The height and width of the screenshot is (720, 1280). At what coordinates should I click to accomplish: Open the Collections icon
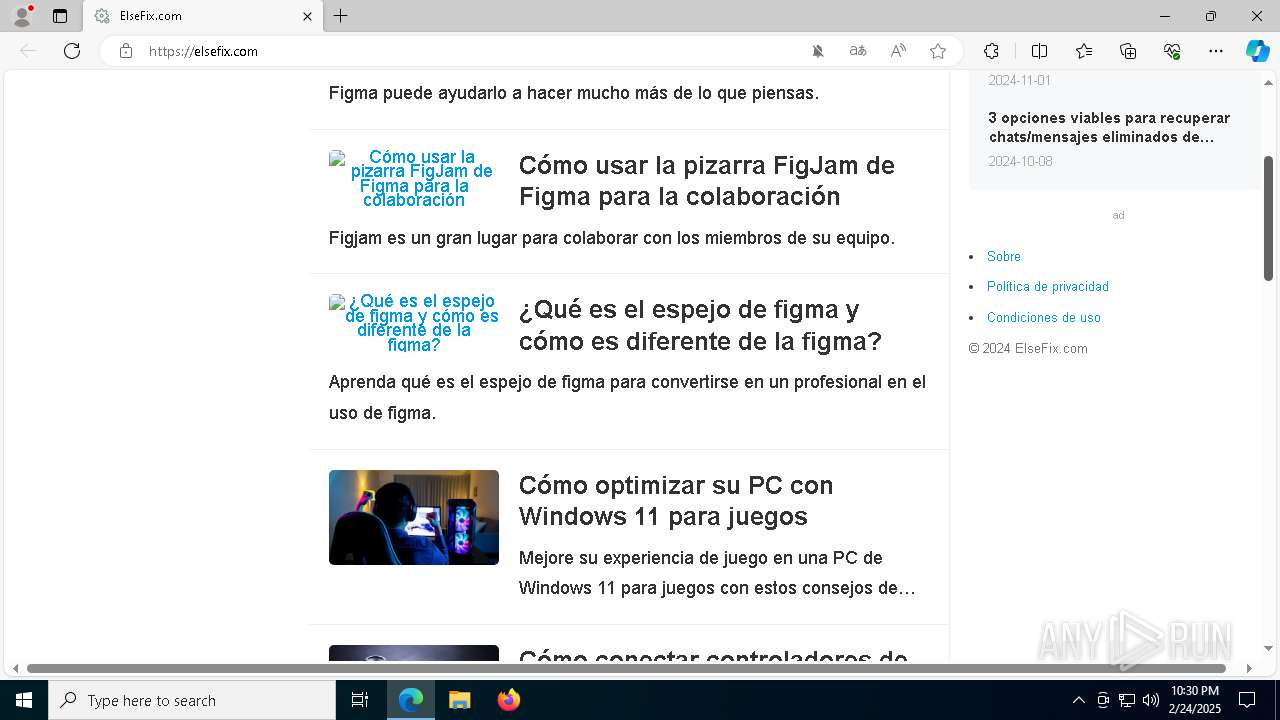point(1128,51)
